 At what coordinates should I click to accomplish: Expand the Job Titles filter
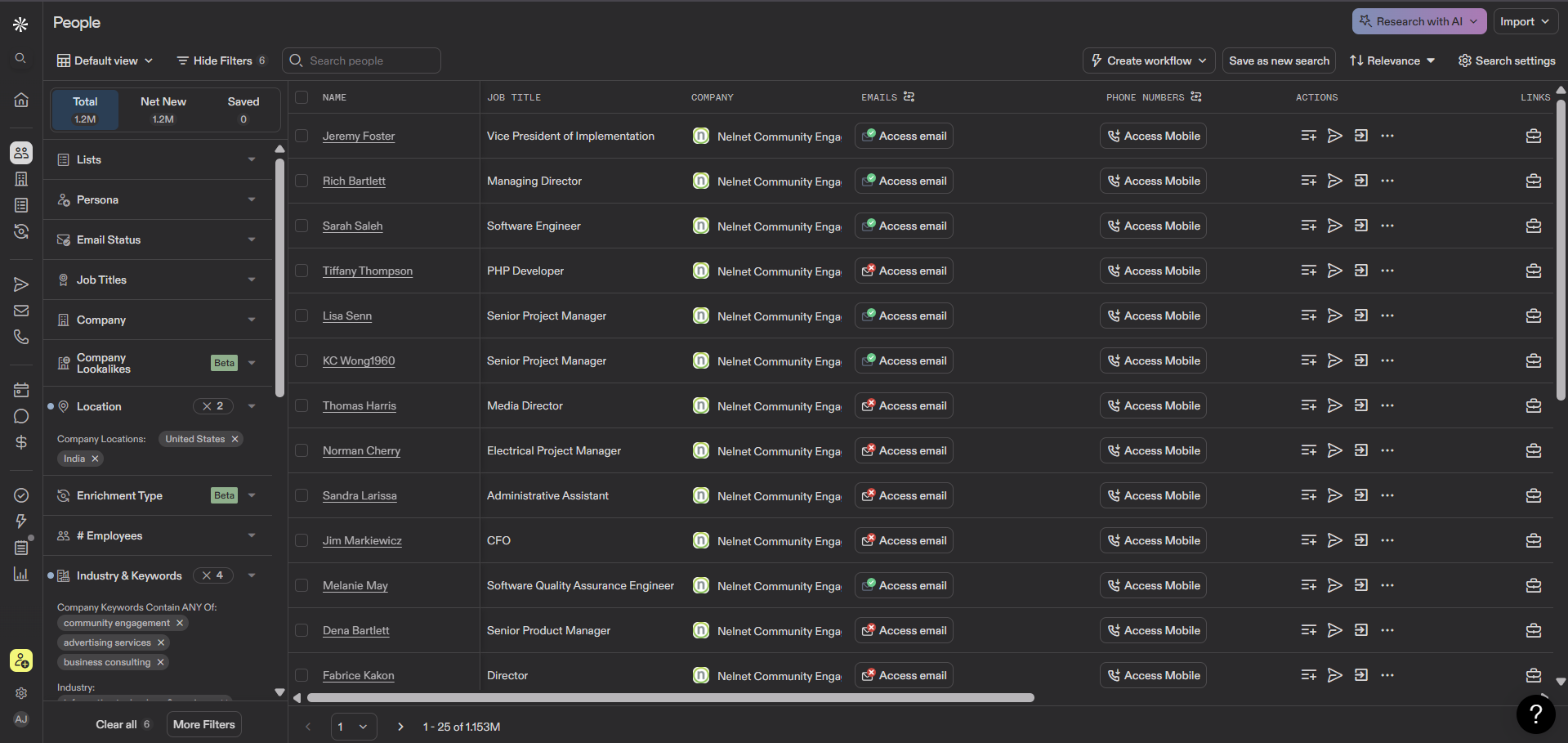157,280
